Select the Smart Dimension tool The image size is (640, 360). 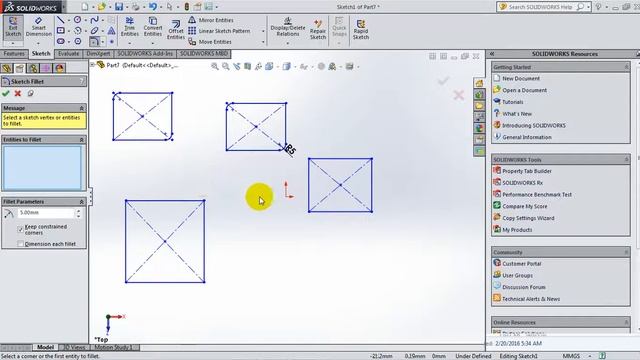pos(38,27)
